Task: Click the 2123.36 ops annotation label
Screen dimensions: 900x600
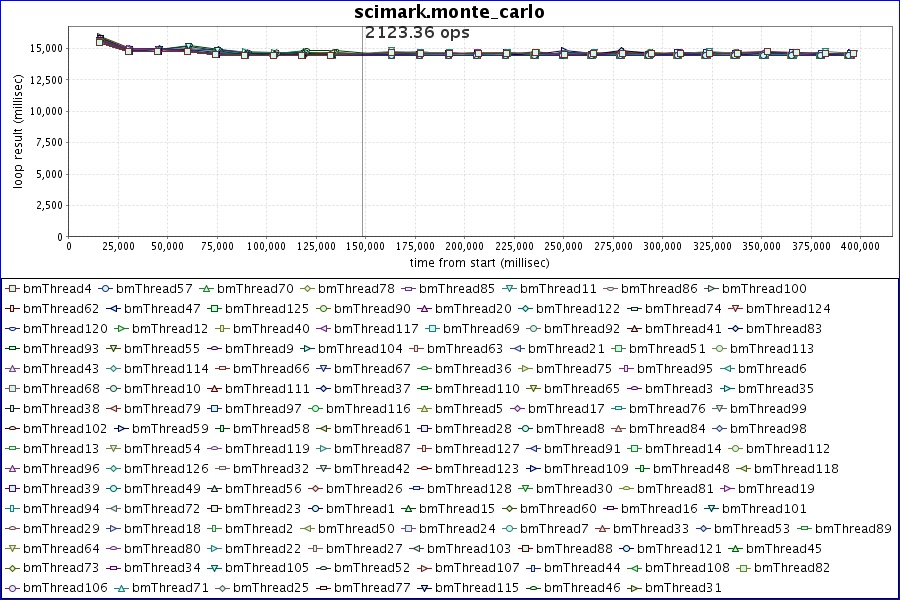Action: click(x=417, y=32)
